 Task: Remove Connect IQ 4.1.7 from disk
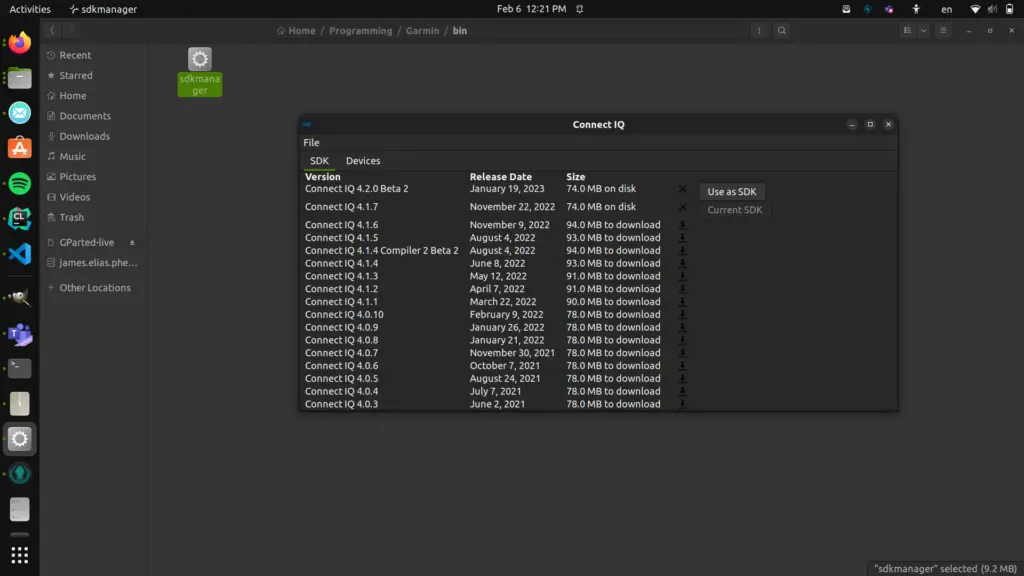click(x=682, y=207)
